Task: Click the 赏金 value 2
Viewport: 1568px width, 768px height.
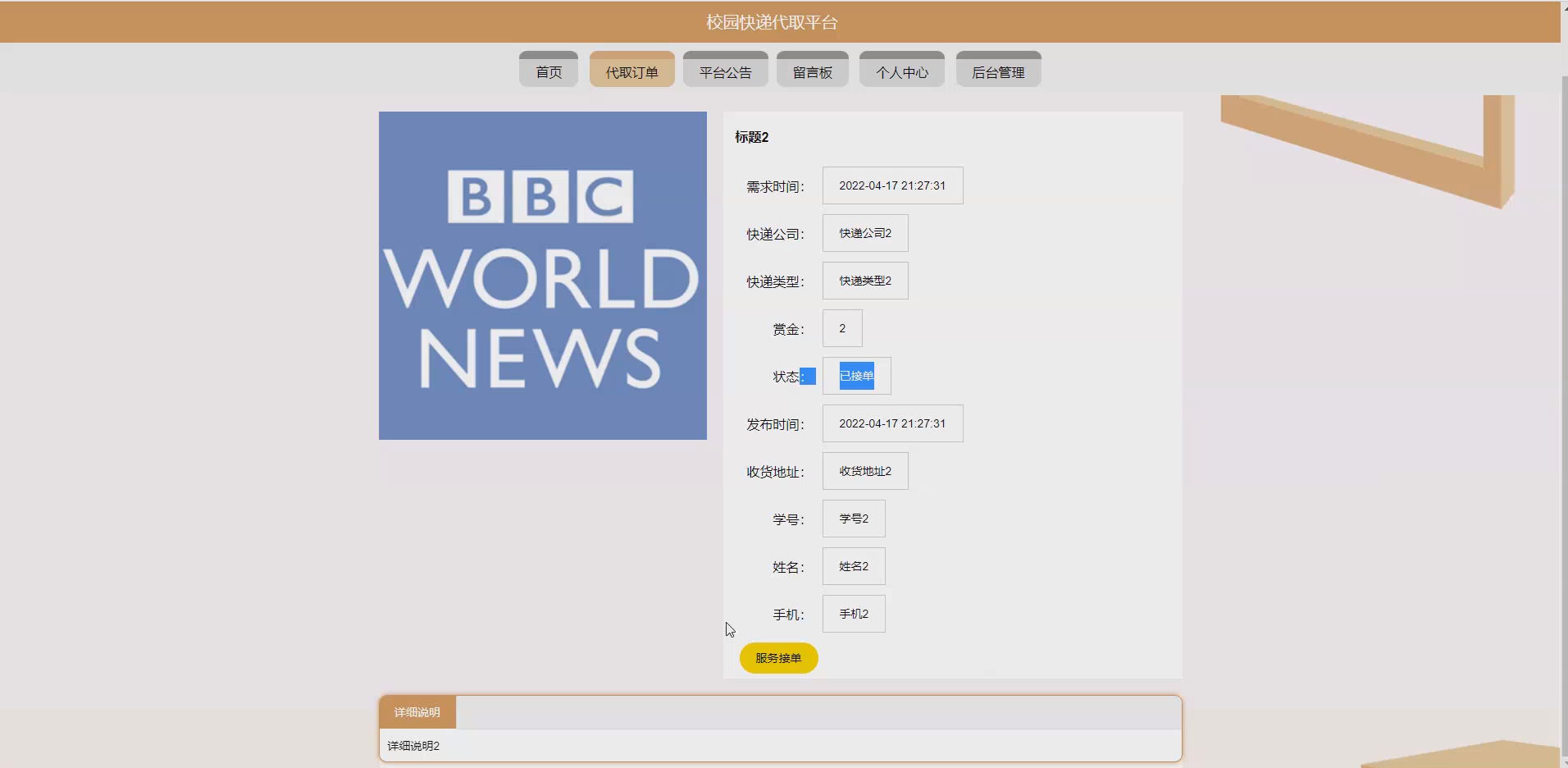Action: point(842,328)
